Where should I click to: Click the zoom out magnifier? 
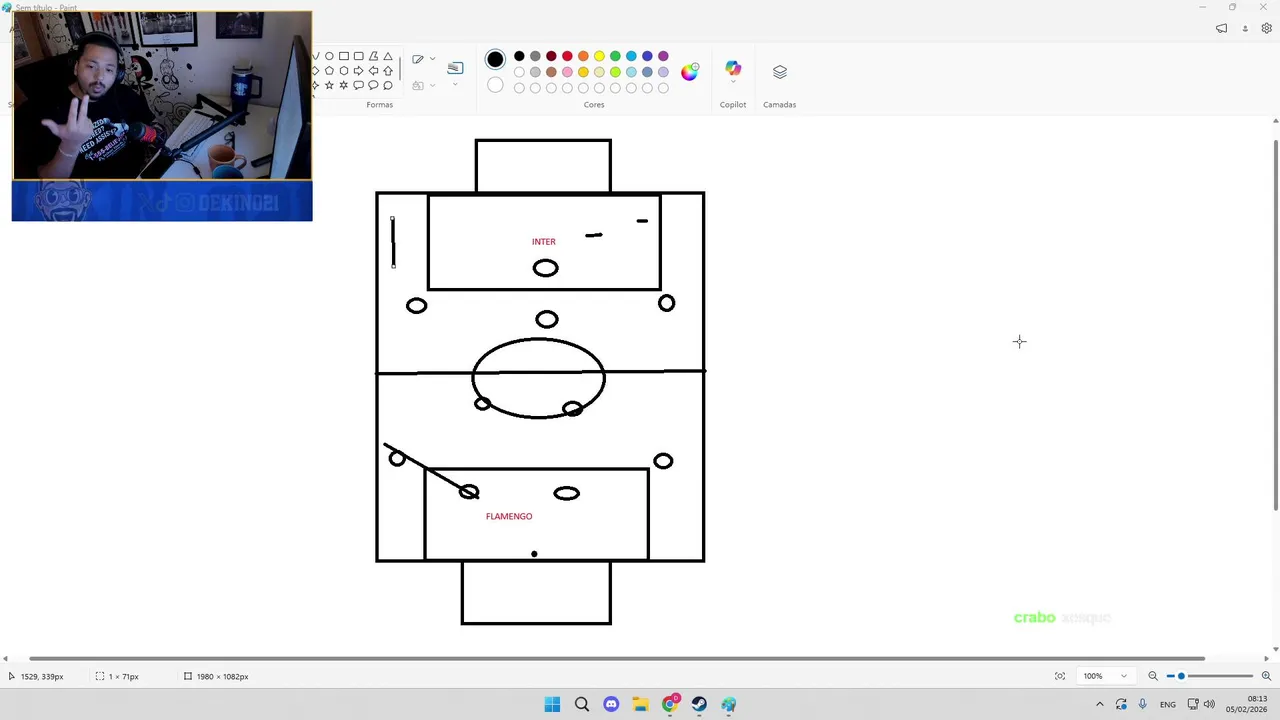click(x=1153, y=676)
